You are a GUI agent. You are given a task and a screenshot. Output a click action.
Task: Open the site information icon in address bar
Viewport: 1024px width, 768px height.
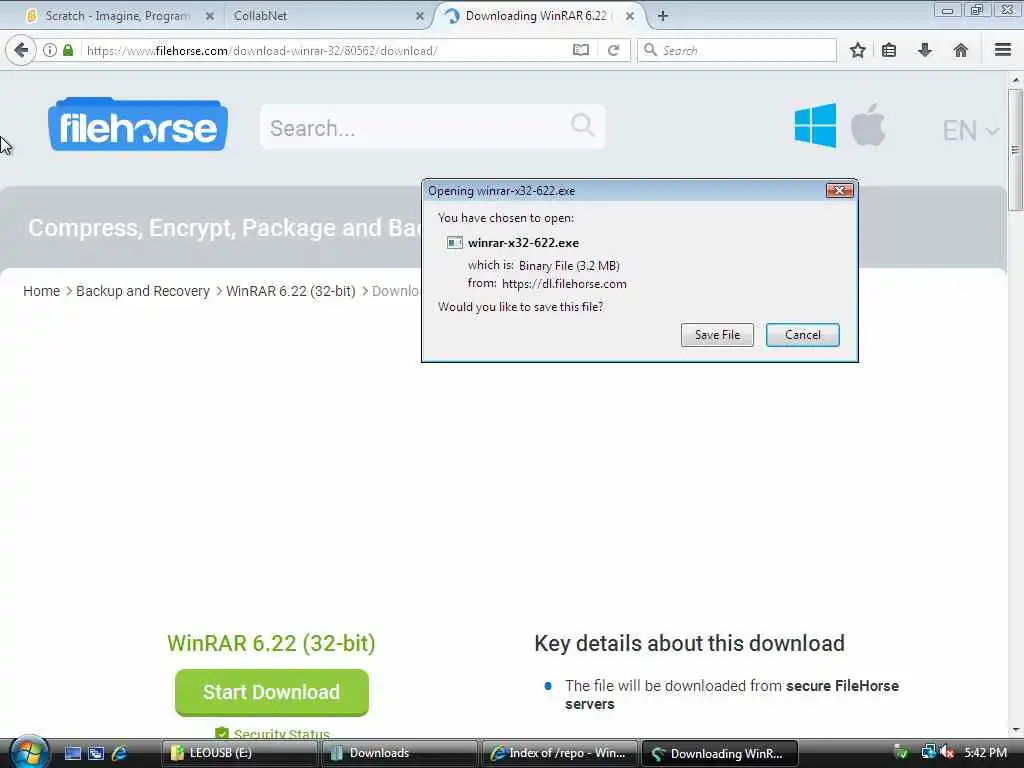(x=50, y=50)
